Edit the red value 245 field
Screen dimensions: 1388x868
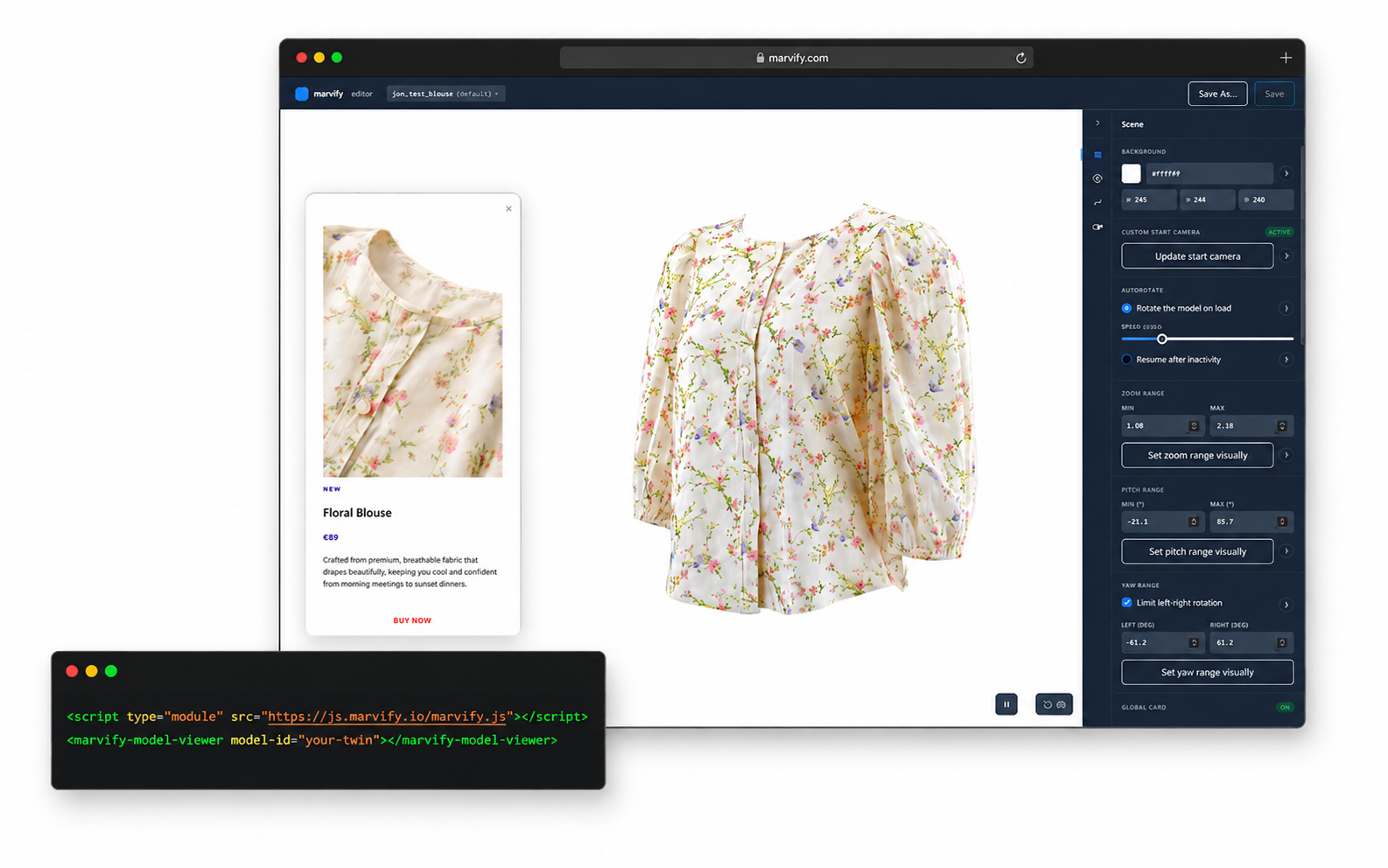pos(1149,199)
